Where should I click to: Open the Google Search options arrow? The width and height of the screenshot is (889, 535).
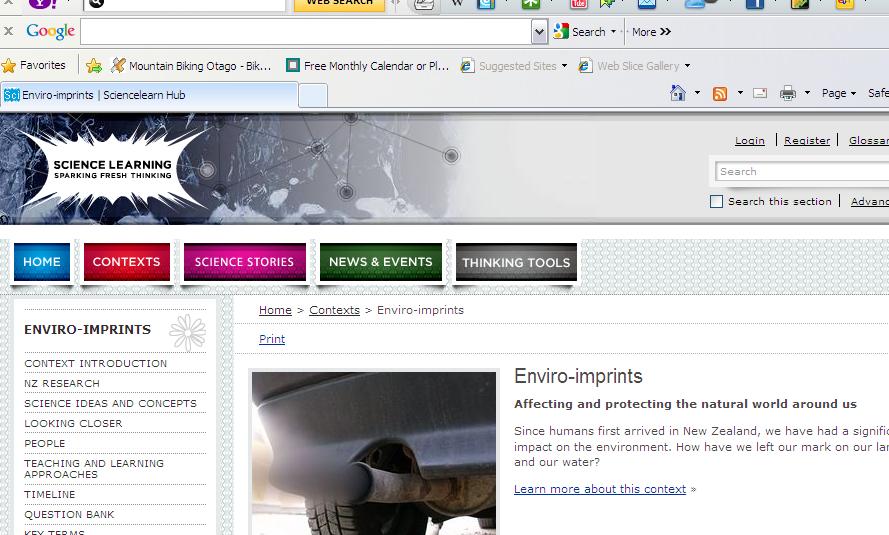coord(613,32)
